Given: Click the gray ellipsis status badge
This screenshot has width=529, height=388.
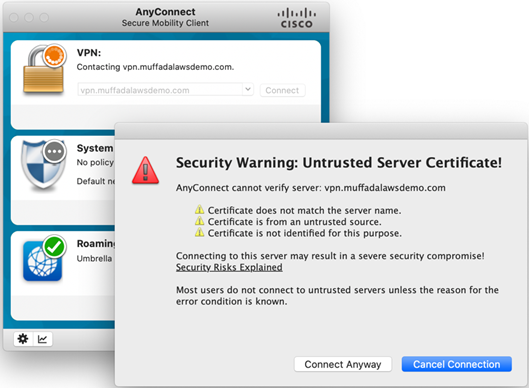Looking at the screenshot, I should coord(54,151).
